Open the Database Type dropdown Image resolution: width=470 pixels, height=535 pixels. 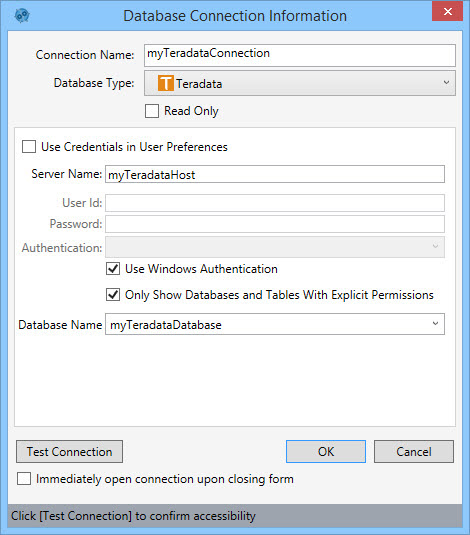tap(300, 83)
